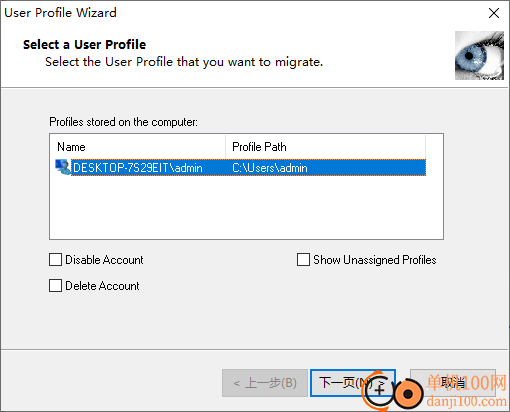
Task: Tick the Delete Account checkbox
Action: [x=55, y=285]
